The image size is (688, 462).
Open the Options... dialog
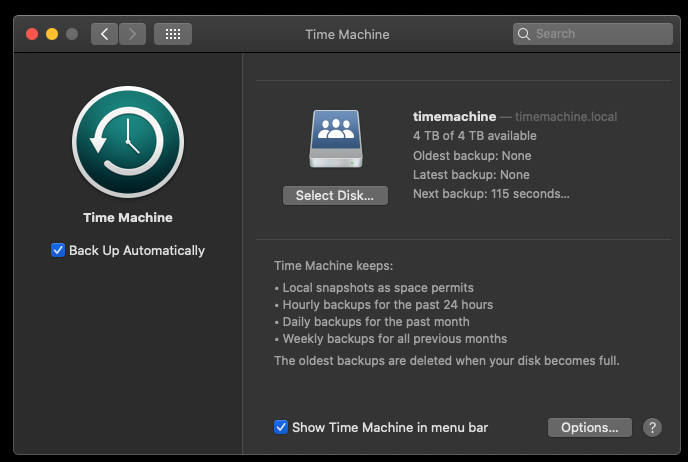[590, 427]
